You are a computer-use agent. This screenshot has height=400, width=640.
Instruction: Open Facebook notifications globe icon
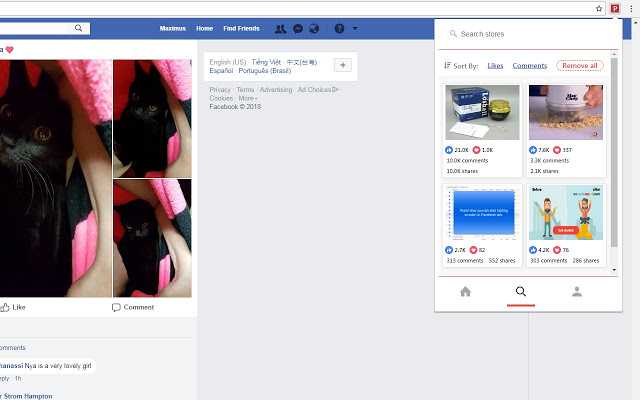(314, 29)
